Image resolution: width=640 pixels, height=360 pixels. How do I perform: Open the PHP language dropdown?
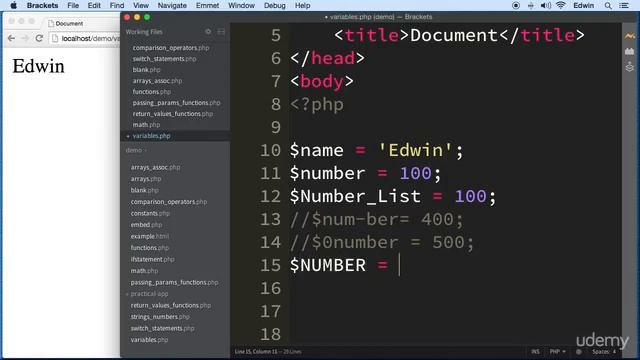pos(558,351)
